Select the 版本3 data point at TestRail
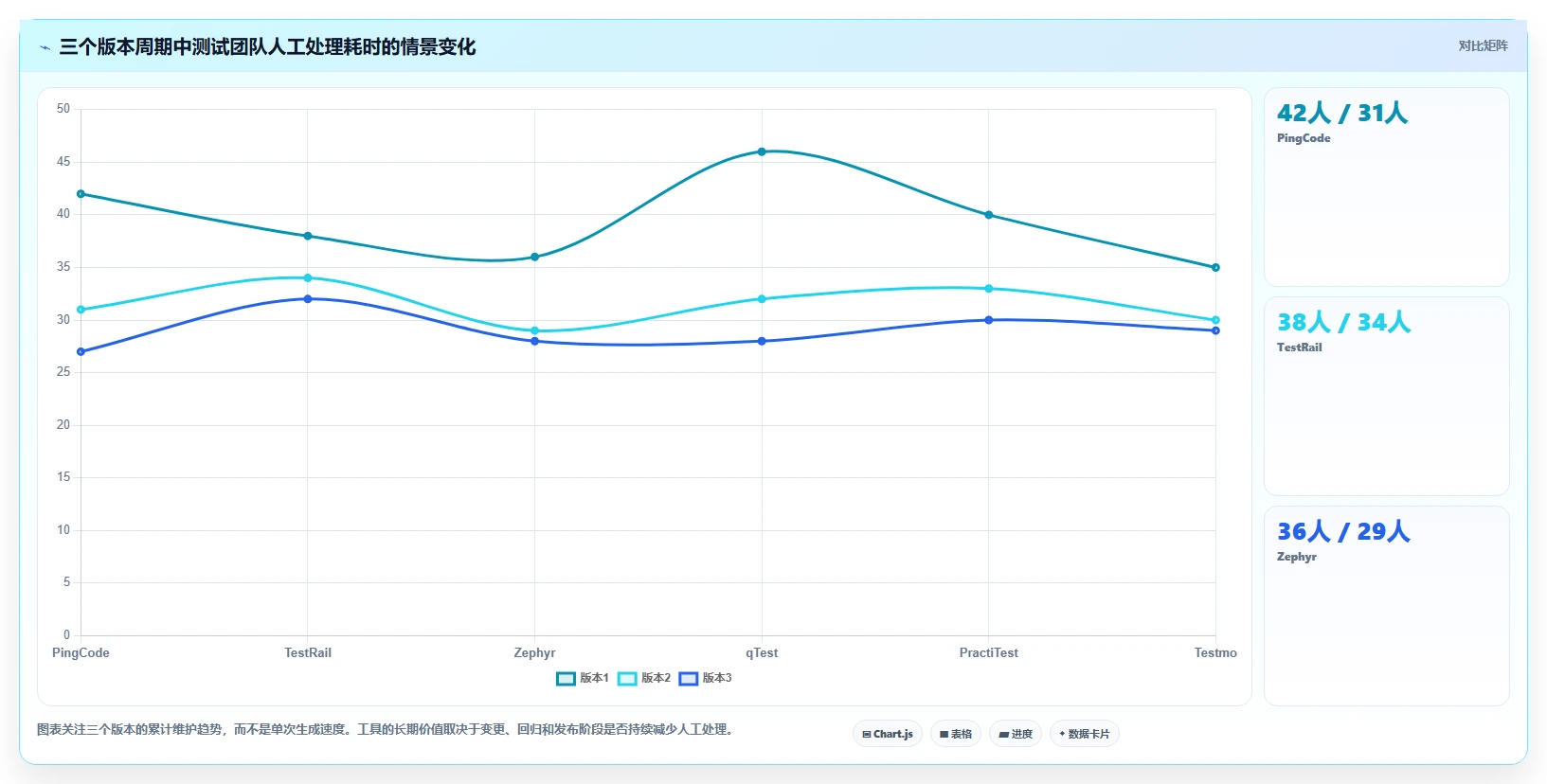The height and width of the screenshot is (784, 1547). tap(308, 299)
